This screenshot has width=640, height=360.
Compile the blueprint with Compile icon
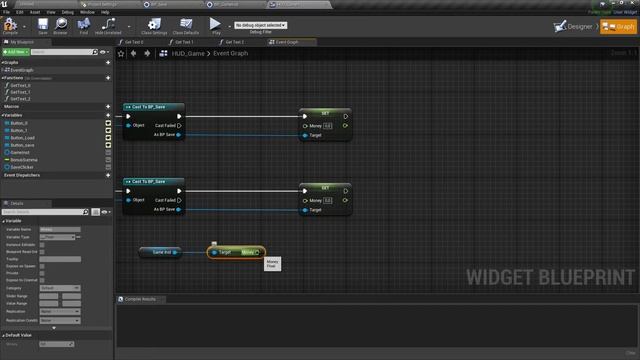click(10, 26)
